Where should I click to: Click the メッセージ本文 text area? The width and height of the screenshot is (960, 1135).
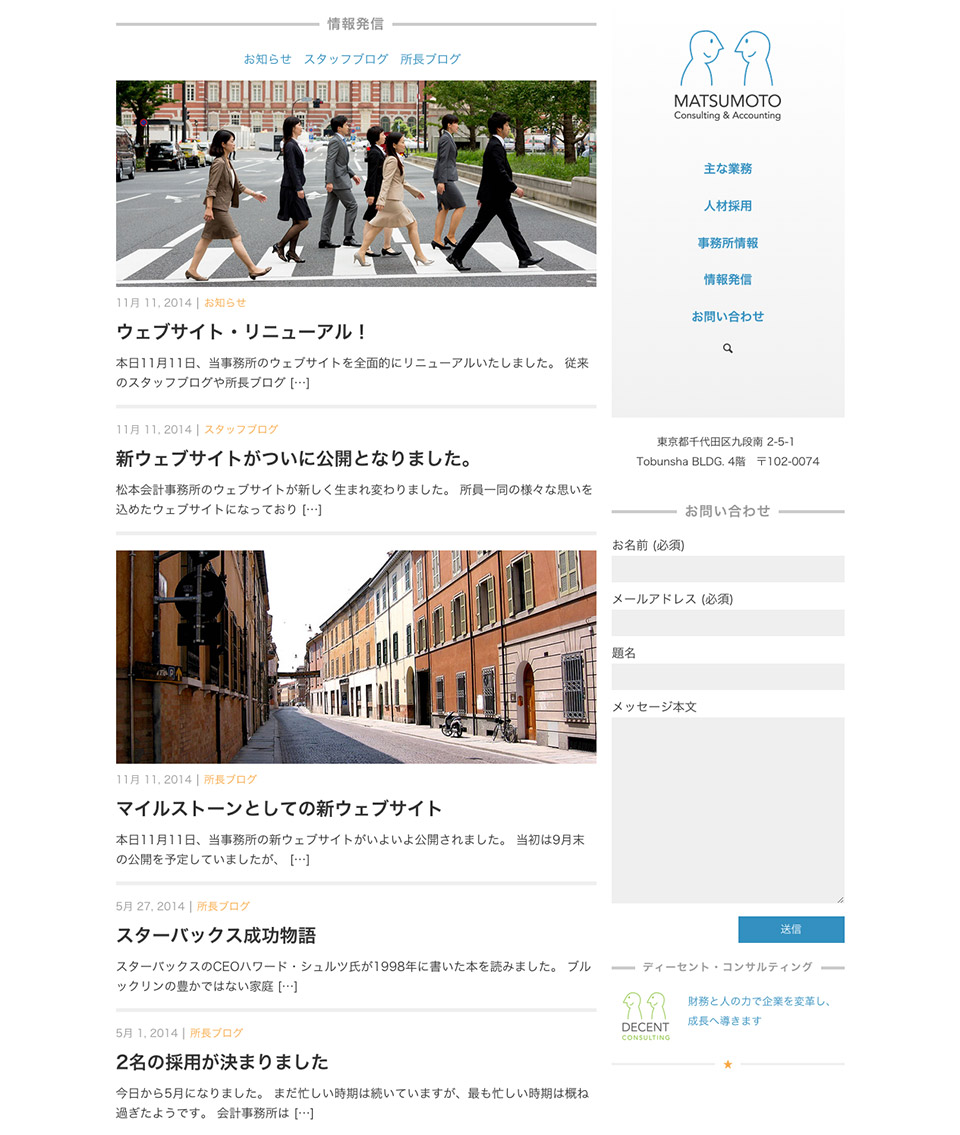click(728, 810)
